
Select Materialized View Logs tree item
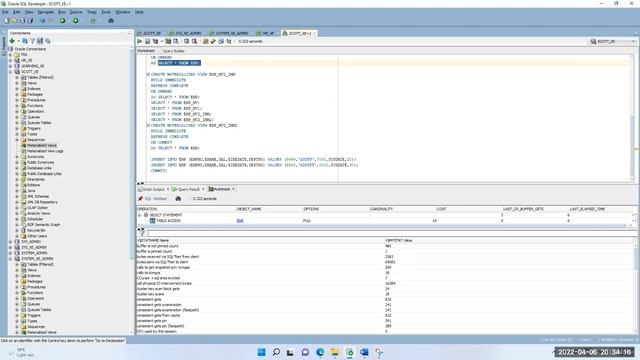(x=45, y=151)
